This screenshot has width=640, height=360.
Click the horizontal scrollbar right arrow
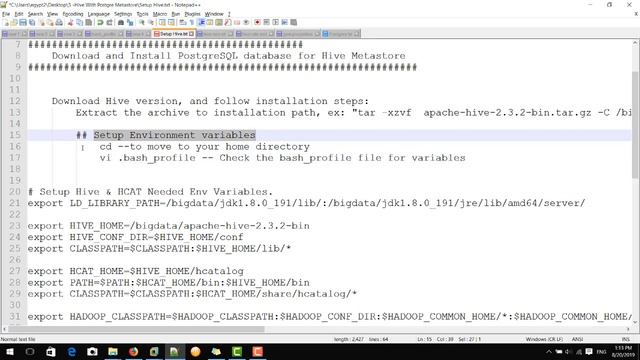point(628,329)
